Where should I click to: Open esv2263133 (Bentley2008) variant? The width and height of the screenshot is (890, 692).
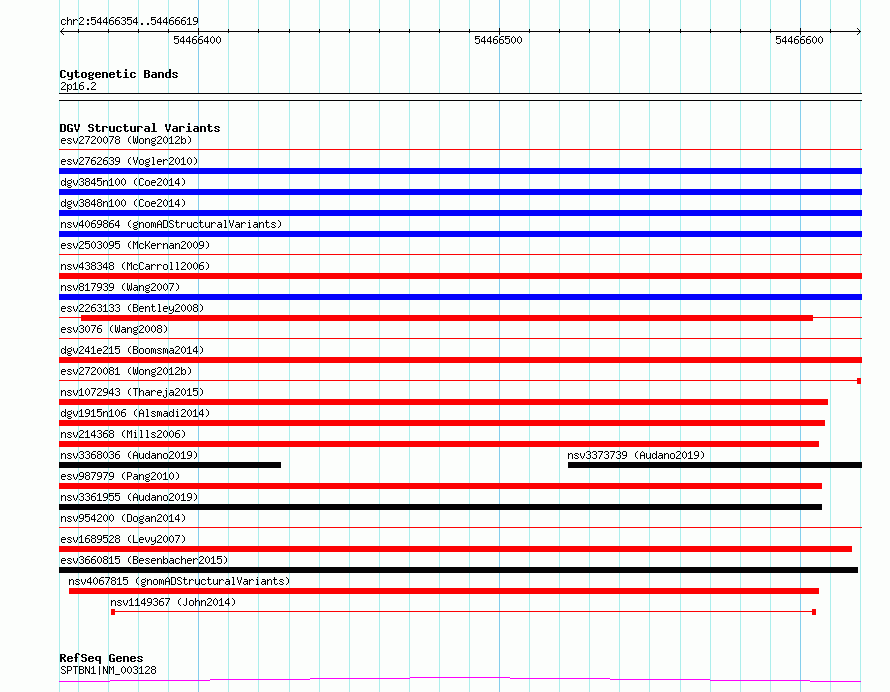tap(132, 308)
